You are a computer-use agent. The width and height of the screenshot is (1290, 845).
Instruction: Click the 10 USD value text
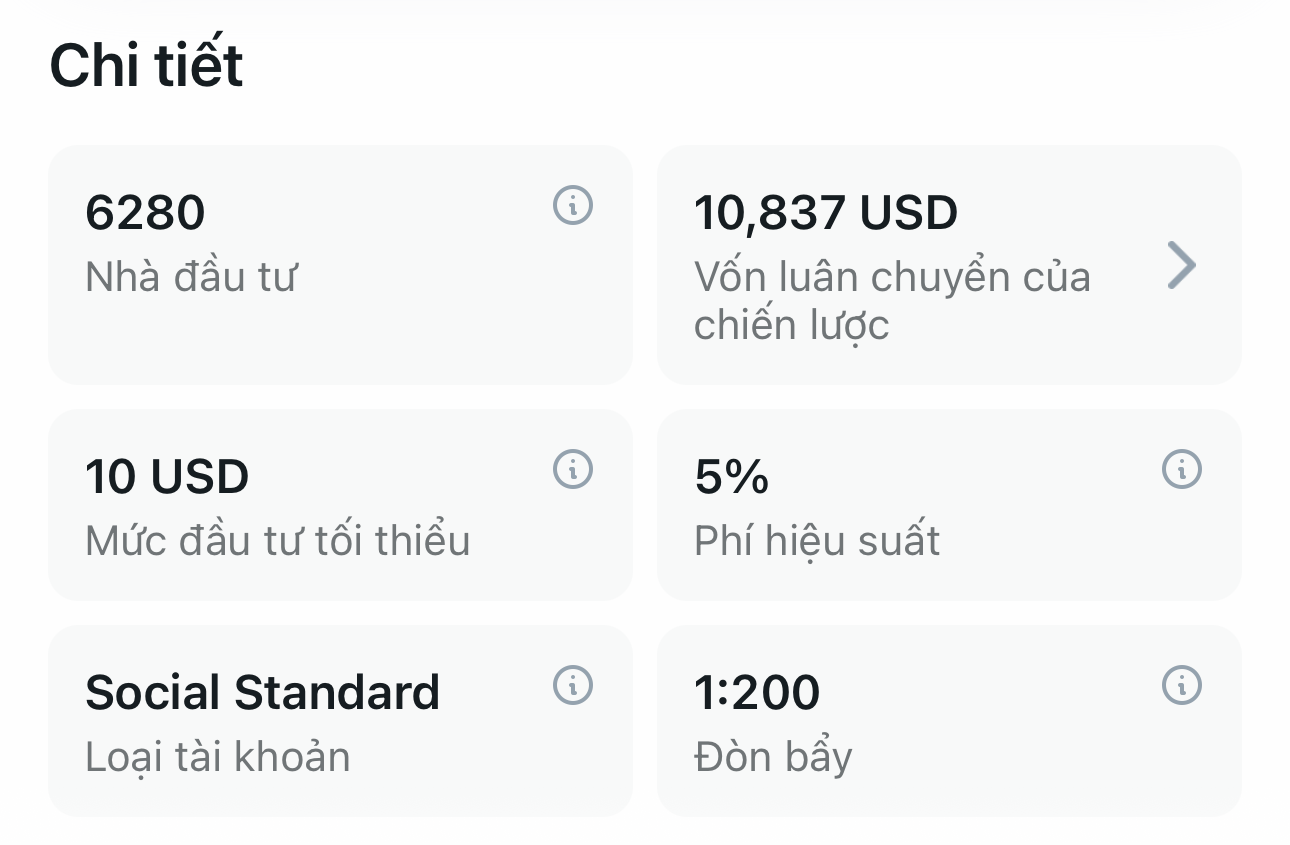[x=167, y=476]
